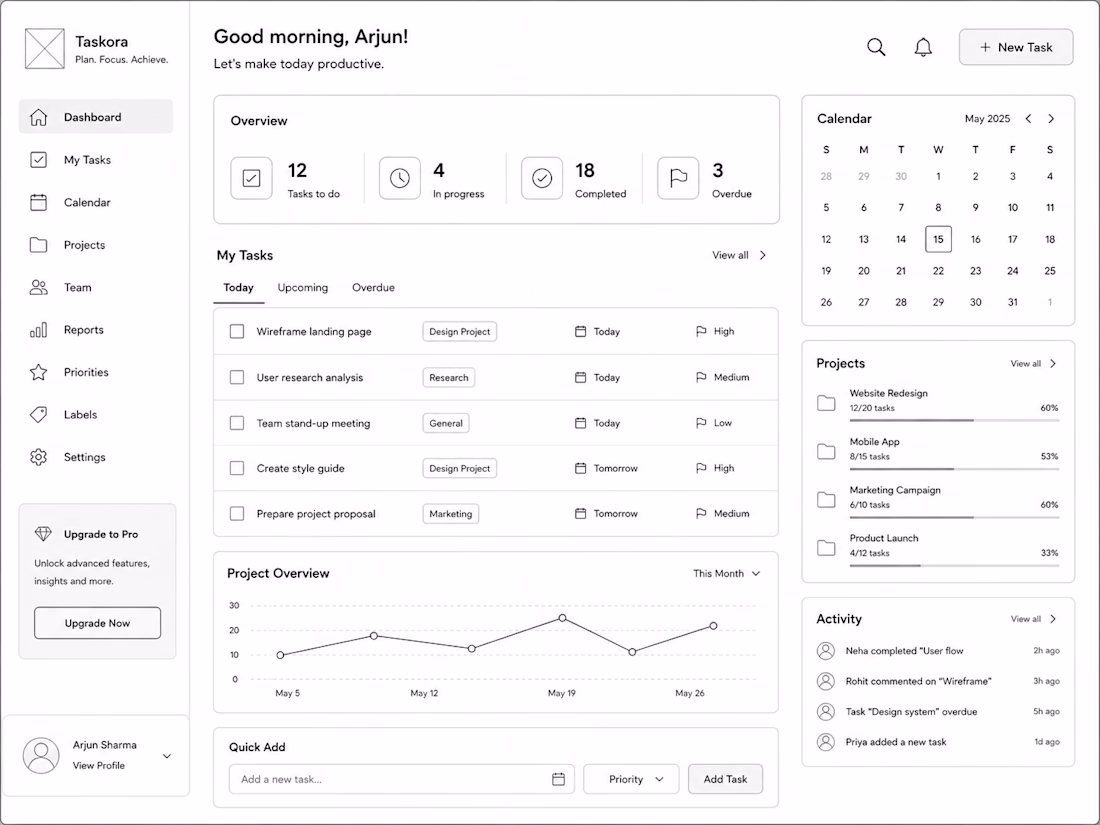Check off Prepare project proposal task
1100x825 pixels.
[237, 514]
